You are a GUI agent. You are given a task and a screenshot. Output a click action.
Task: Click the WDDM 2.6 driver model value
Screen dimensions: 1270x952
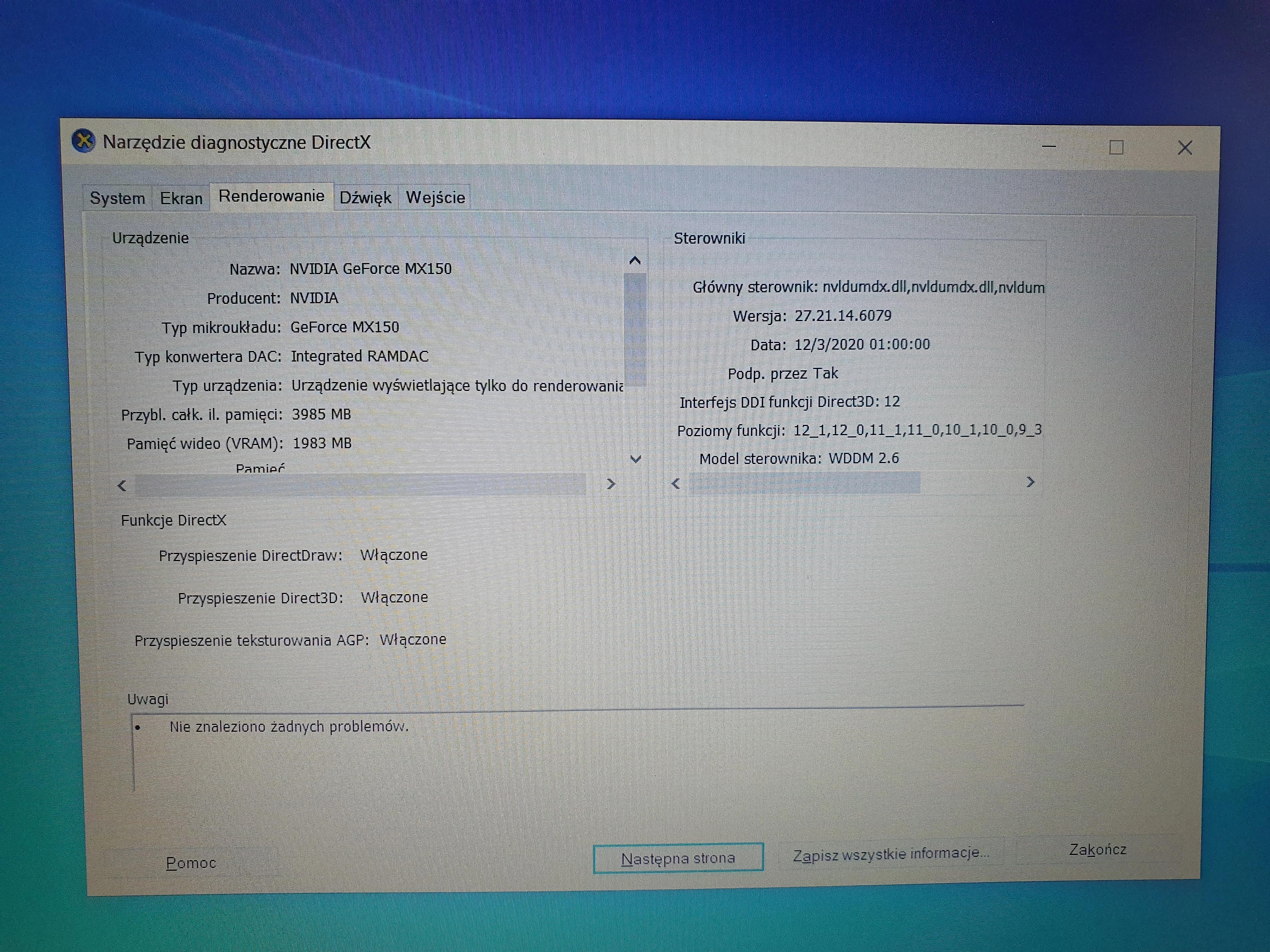point(863,458)
